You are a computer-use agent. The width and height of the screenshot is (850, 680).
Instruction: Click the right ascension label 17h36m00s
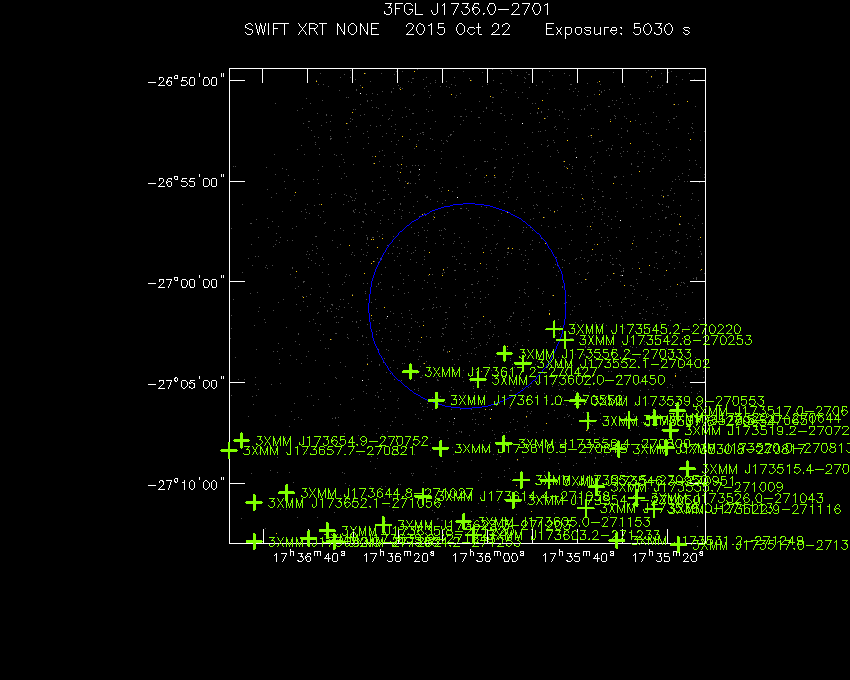[488, 557]
